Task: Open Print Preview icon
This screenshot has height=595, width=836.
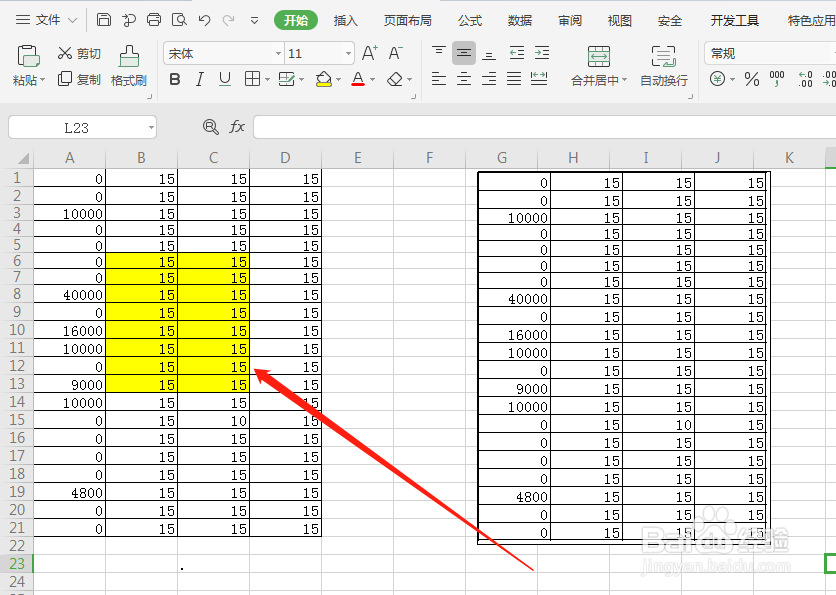Action: pyautogui.click(x=179, y=20)
